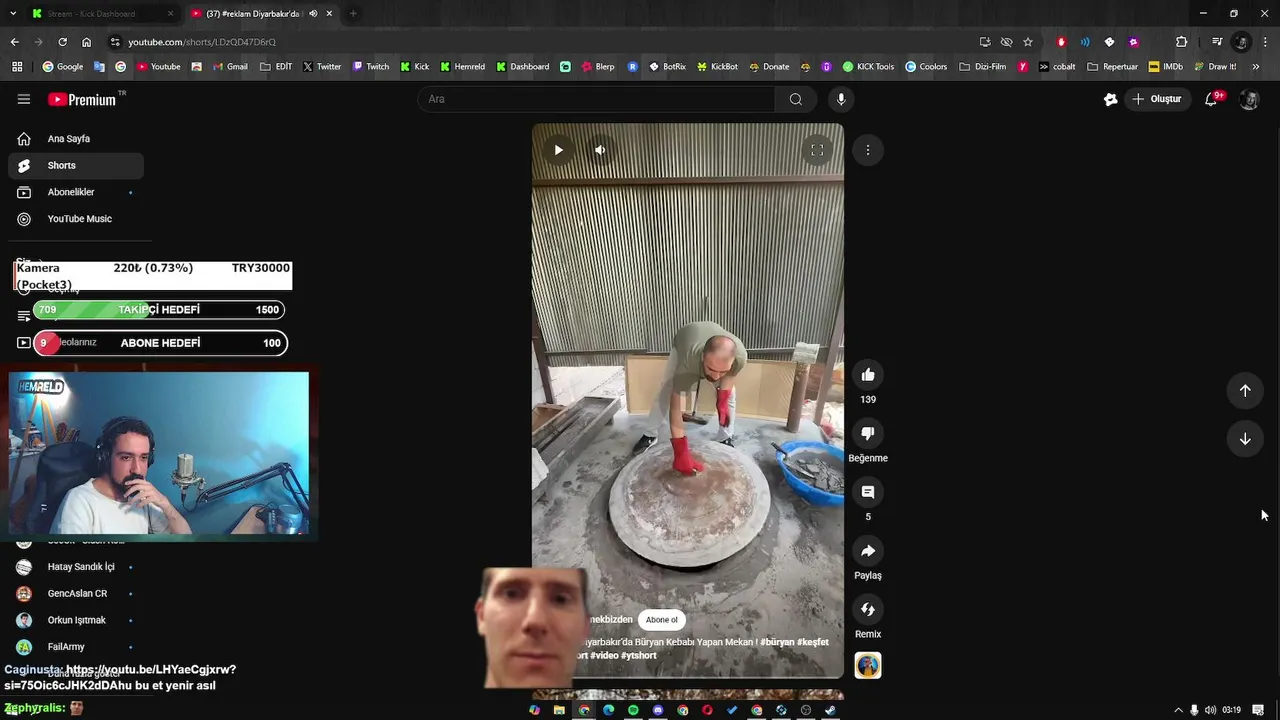
Task: Toggle the YouTube hamburger guide menu
Action: click(x=24, y=99)
